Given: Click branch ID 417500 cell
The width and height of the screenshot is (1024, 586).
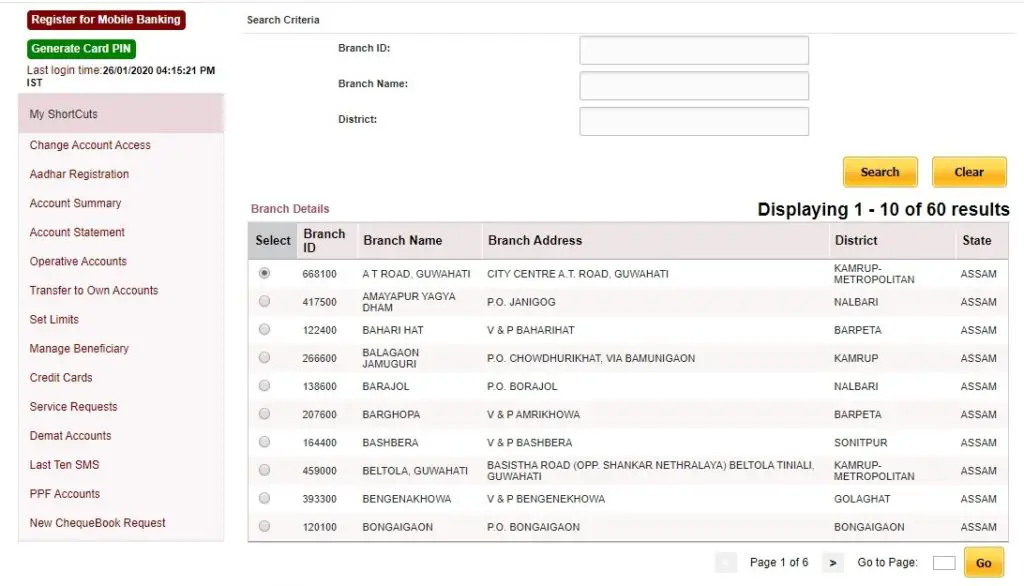Looking at the screenshot, I should click(x=319, y=302).
